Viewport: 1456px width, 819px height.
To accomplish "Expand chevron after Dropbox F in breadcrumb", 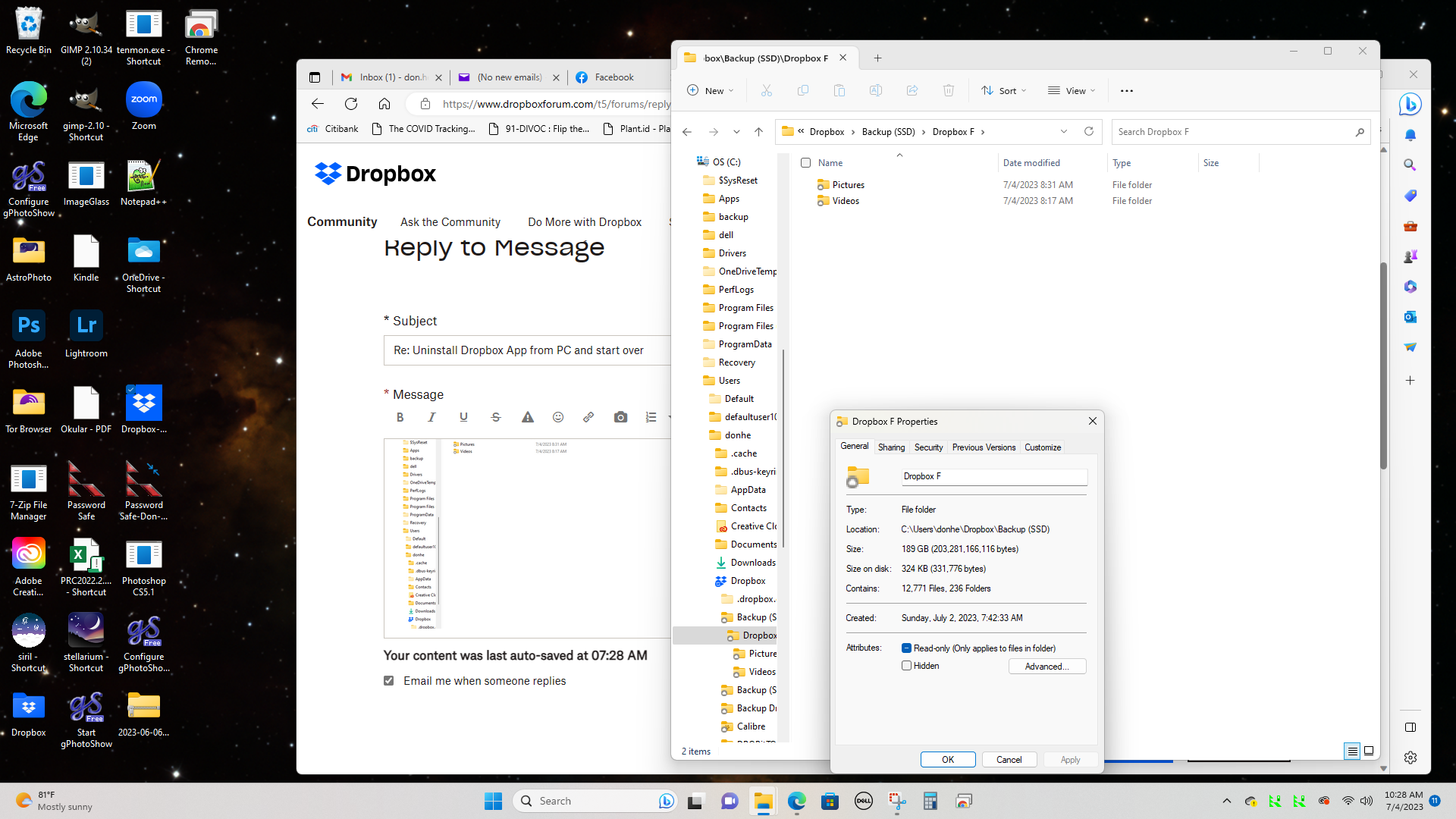I will point(983,132).
